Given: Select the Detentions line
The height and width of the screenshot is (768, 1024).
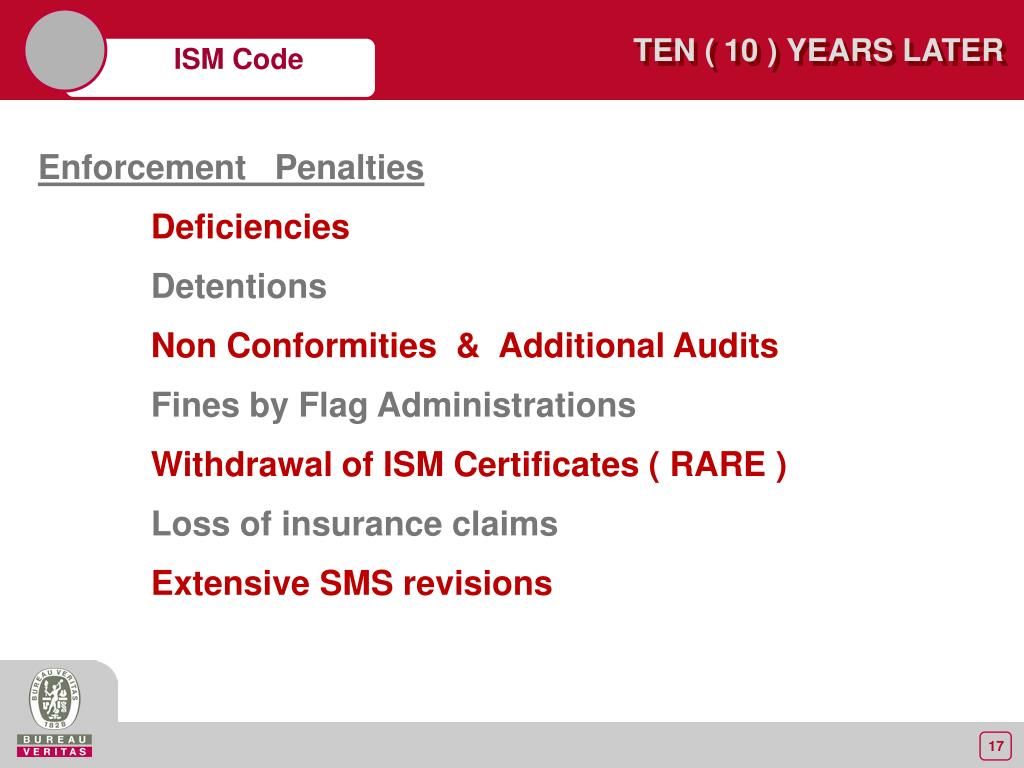Looking at the screenshot, I should pyautogui.click(x=239, y=286).
